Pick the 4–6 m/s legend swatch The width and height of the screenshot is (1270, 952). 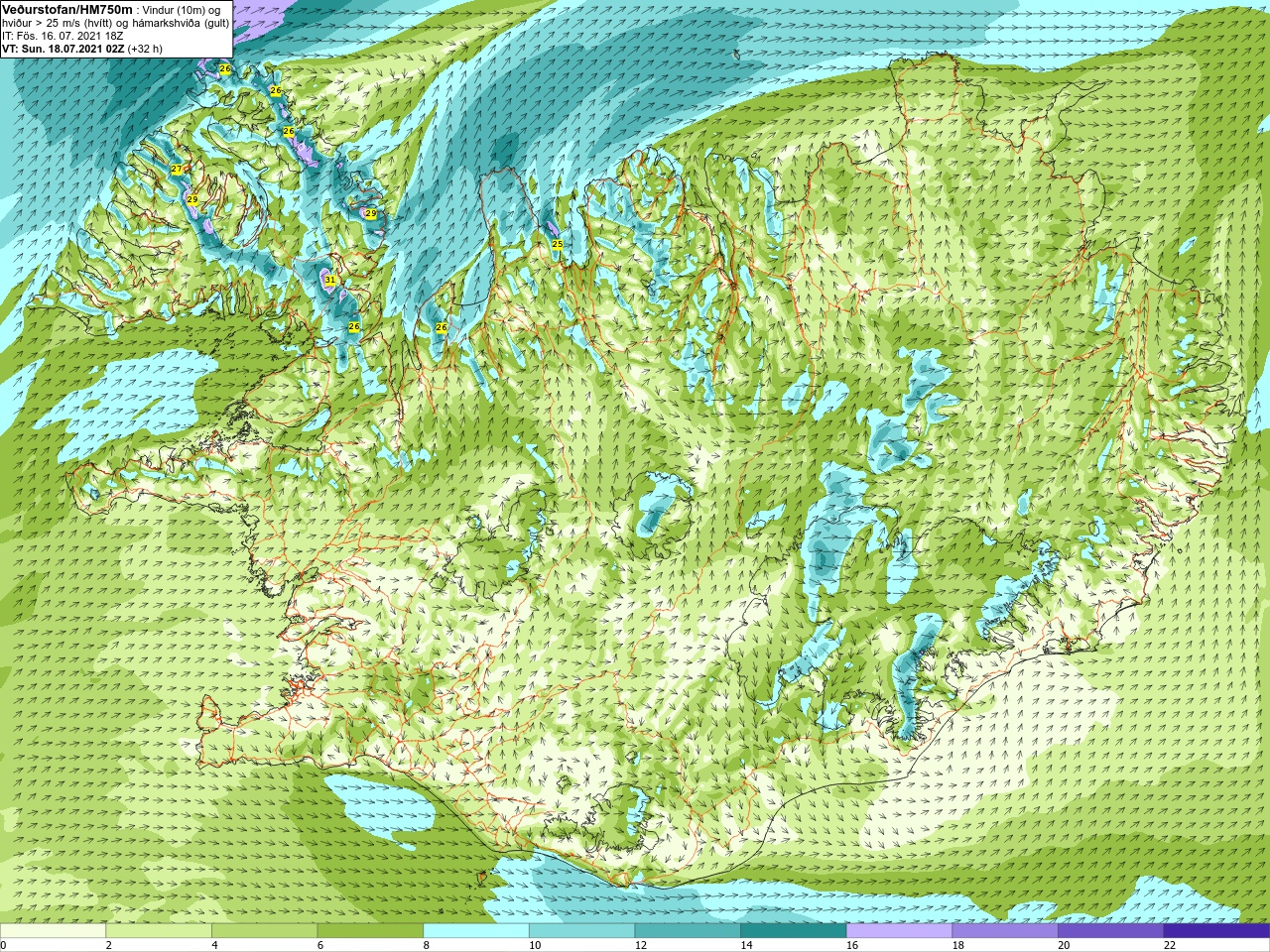tap(264, 931)
